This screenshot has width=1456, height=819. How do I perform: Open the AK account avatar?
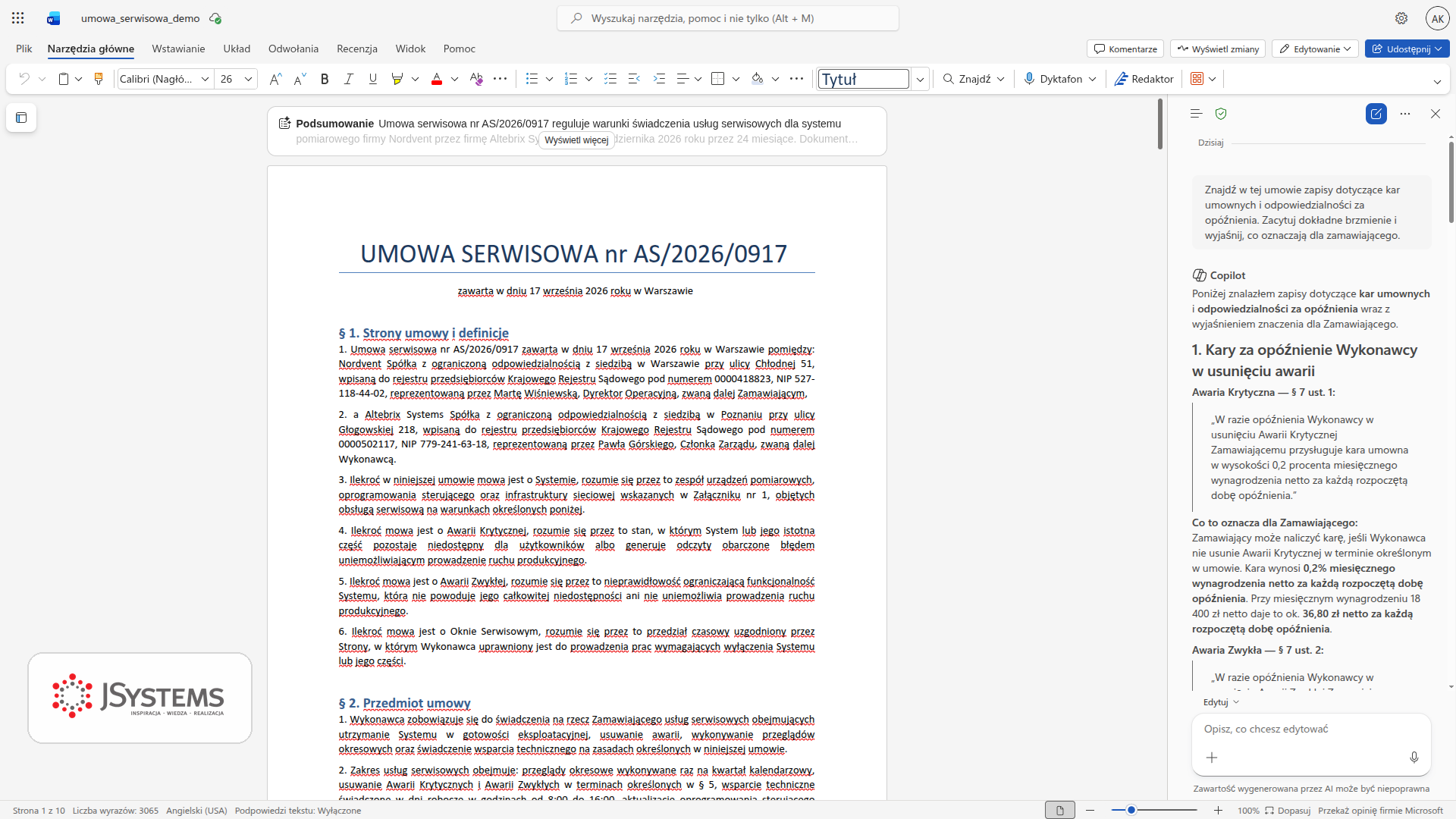(1437, 18)
